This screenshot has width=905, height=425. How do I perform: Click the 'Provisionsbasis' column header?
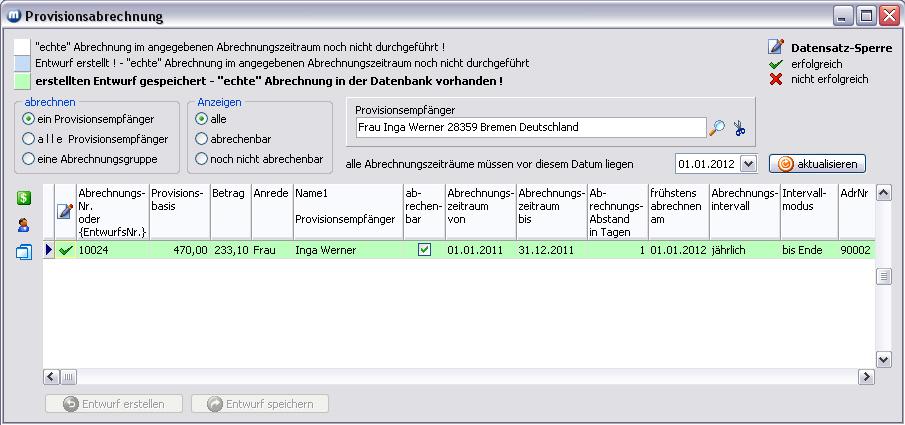tap(177, 198)
